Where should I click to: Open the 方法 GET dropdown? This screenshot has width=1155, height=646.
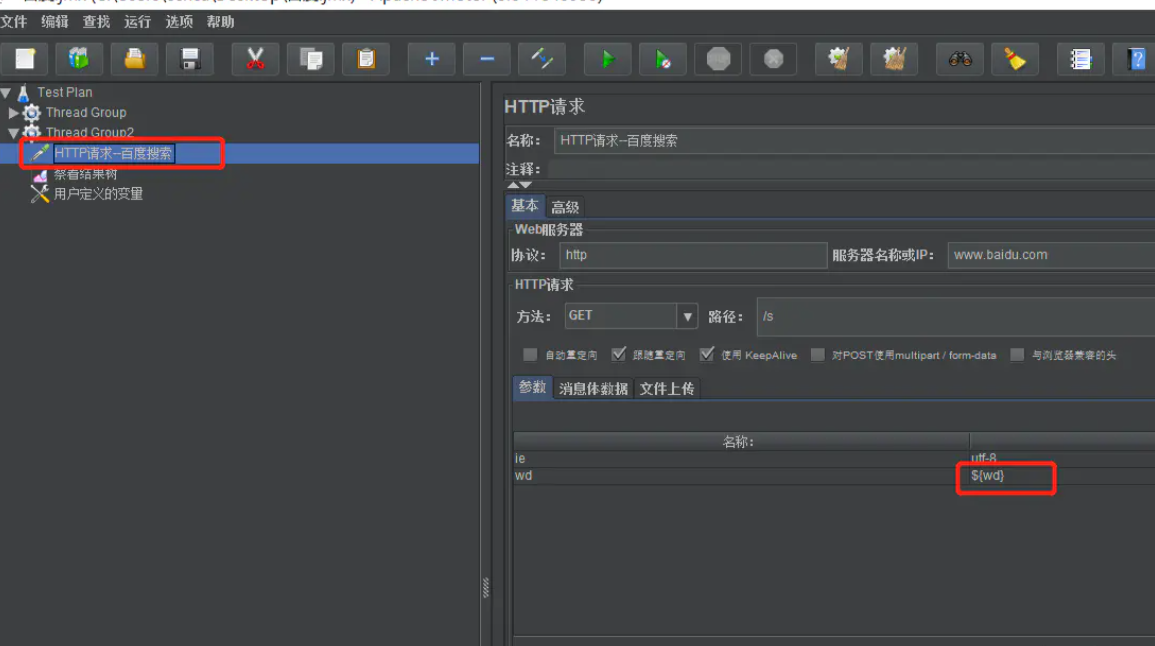687,316
